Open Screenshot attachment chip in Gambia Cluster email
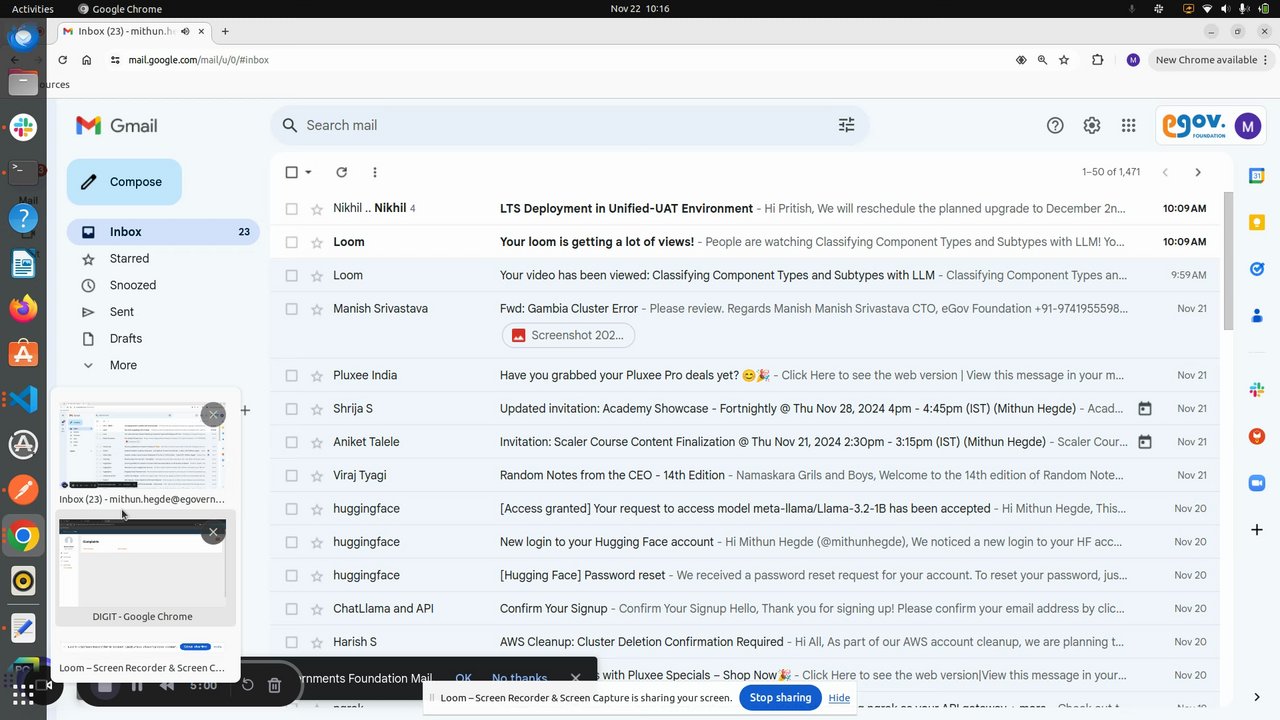Viewport: 1280px width, 720px height. pos(568,335)
